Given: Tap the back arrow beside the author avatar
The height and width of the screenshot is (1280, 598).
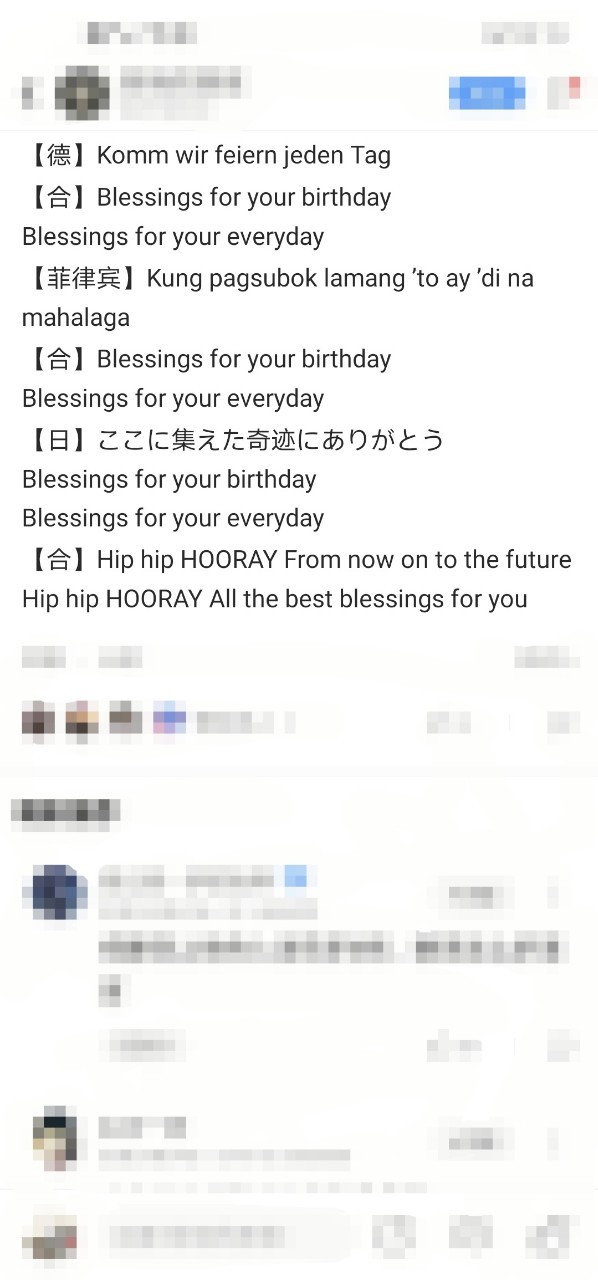Looking at the screenshot, I should [x=30, y=93].
